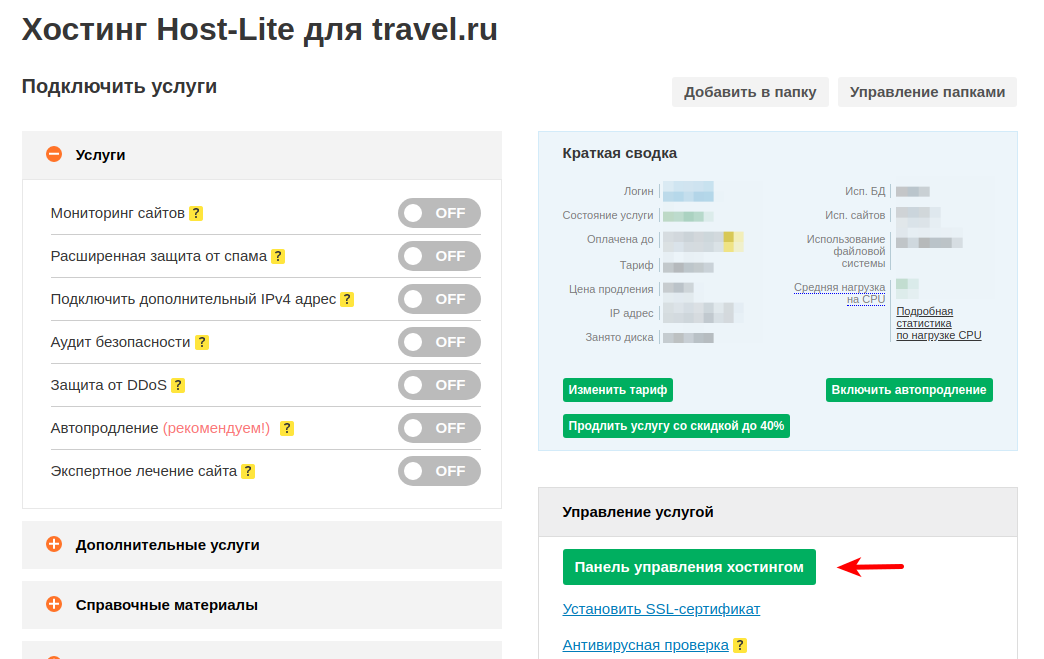The height and width of the screenshot is (659, 1044).
Task: Click help icon next to Мониторинг сайтов
Action: click(x=197, y=213)
